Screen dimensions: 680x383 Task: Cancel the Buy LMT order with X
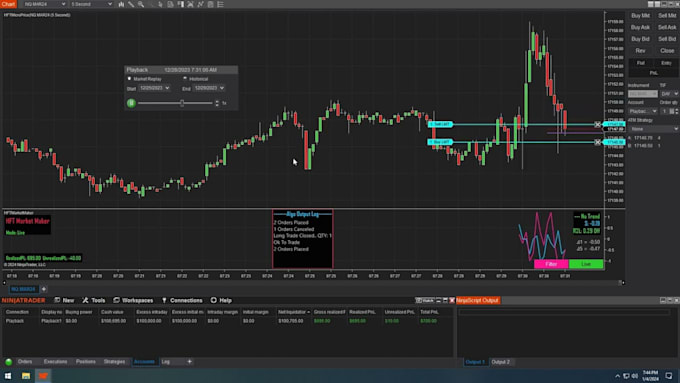[598, 142]
